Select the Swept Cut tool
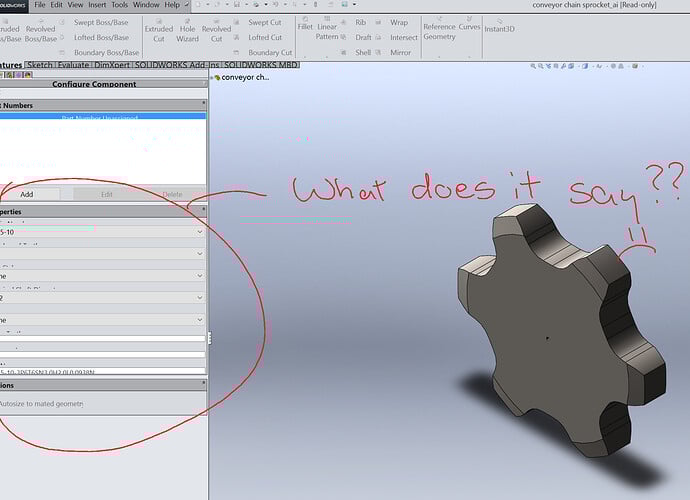This screenshot has width=690, height=500. click(260, 22)
